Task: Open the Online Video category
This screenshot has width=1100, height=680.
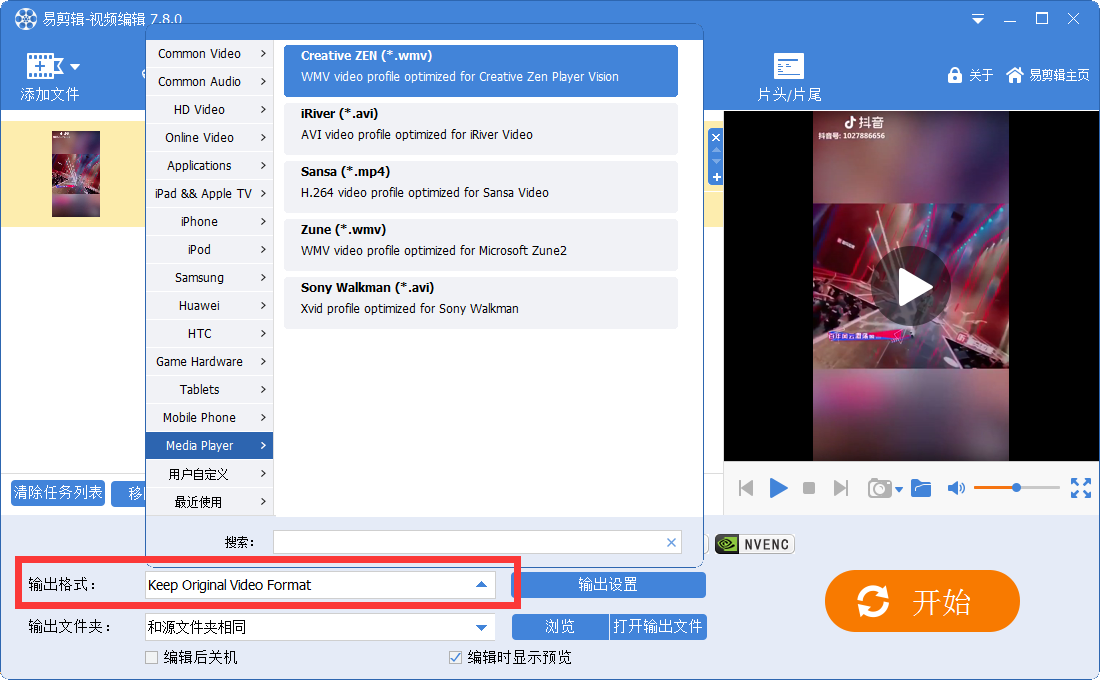Action: [209, 138]
